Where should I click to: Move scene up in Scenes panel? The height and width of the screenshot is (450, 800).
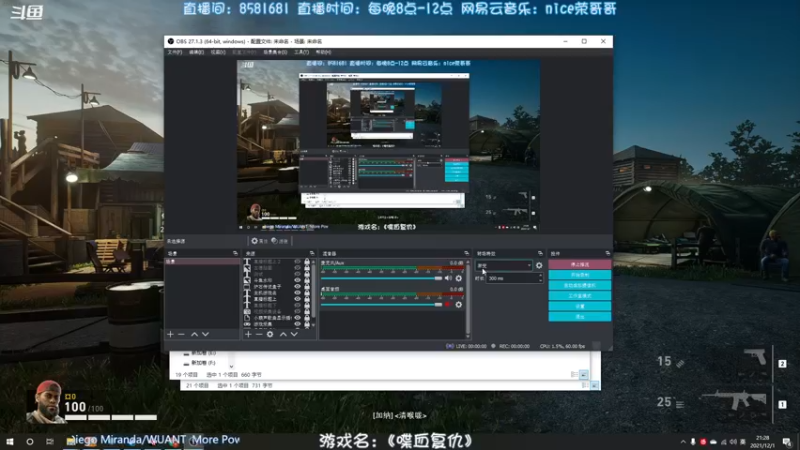coord(194,334)
